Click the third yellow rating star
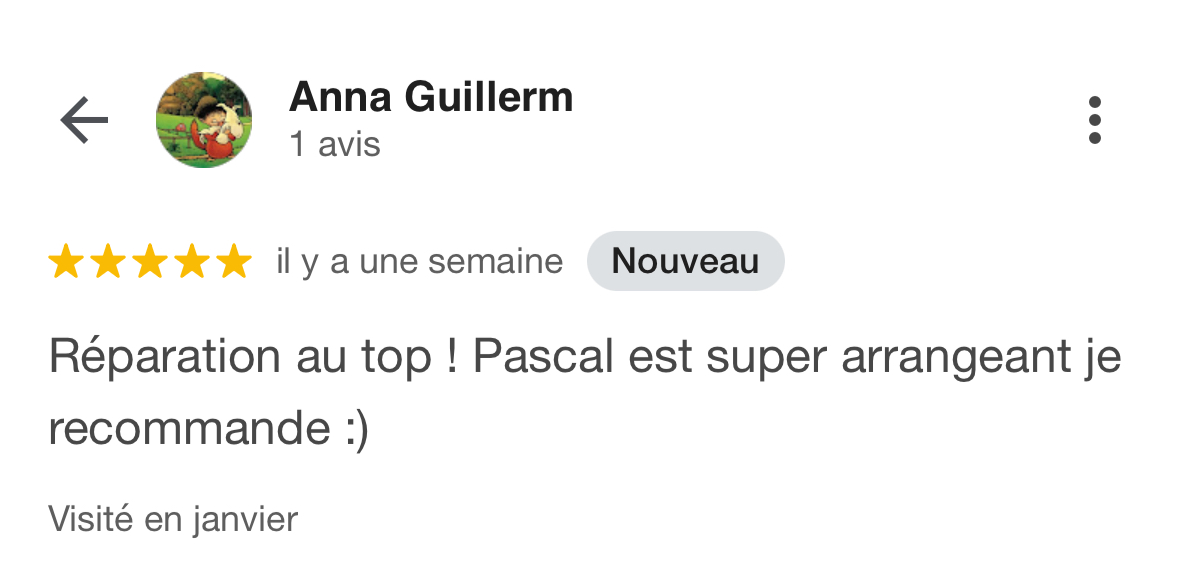Image resolution: width=1179 pixels, height=586 pixels. tap(150, 261)
